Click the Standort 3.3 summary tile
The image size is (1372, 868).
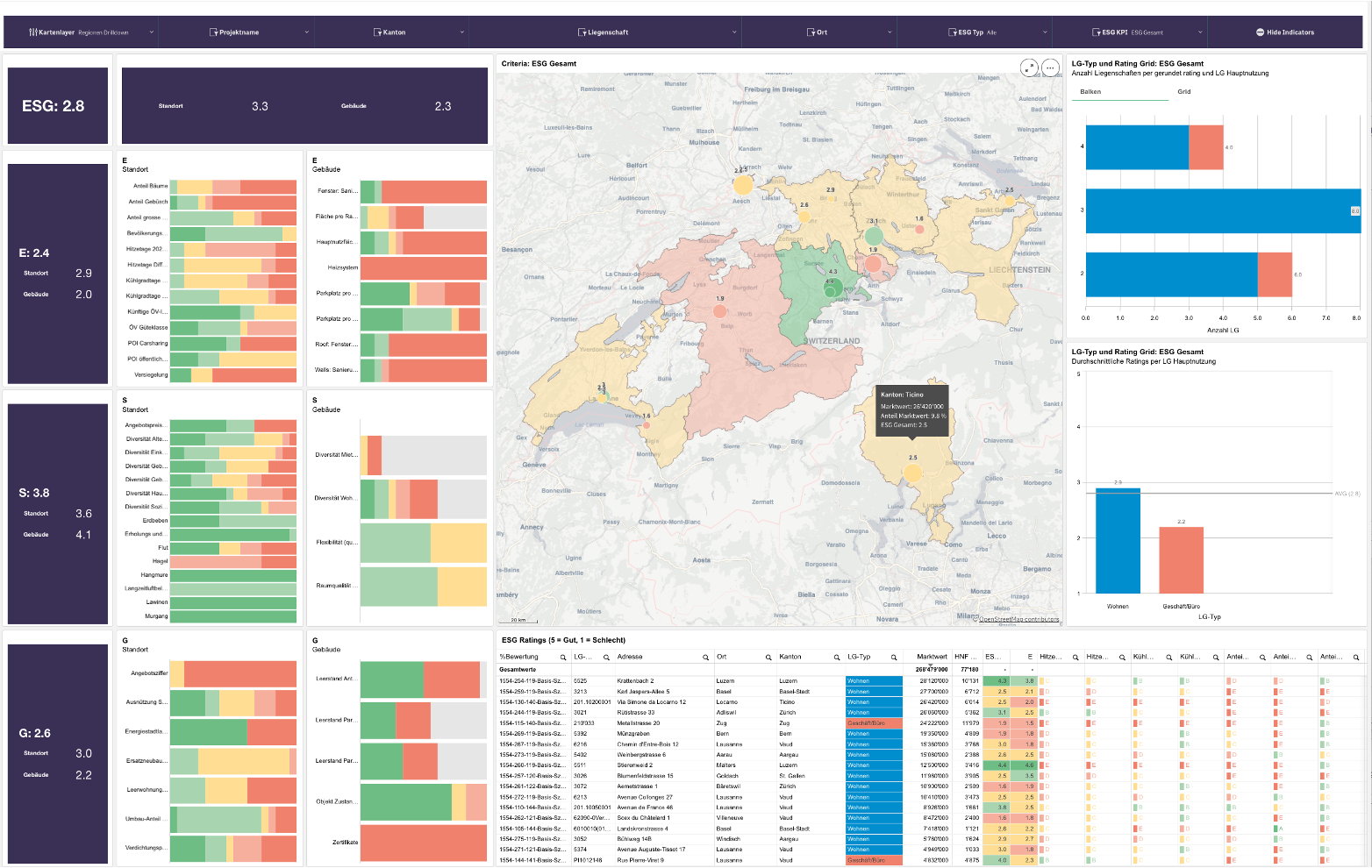click(x=213, y=105)
